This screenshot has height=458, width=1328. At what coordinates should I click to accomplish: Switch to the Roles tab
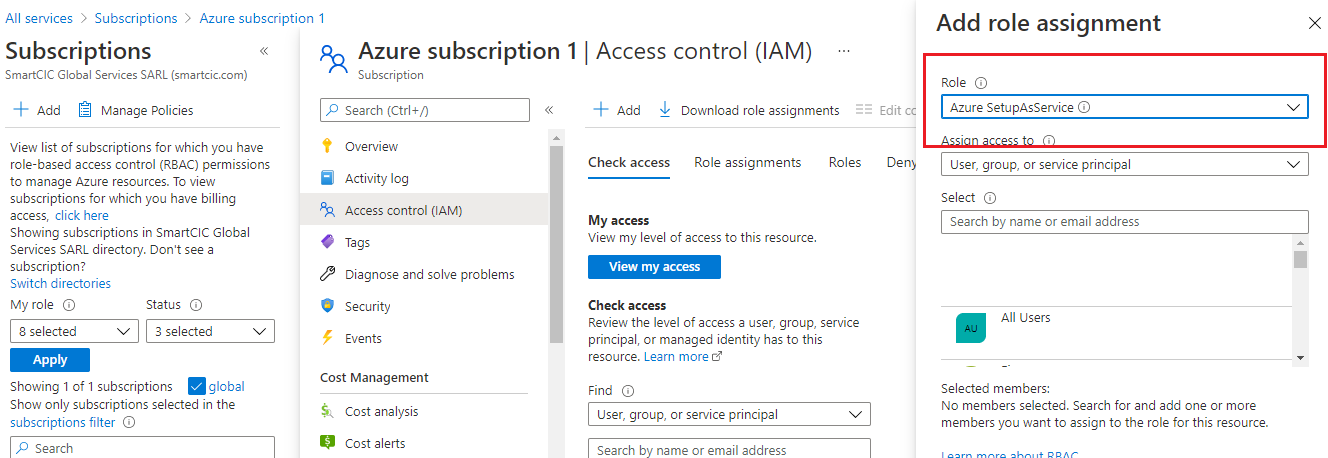click(844, 162)
